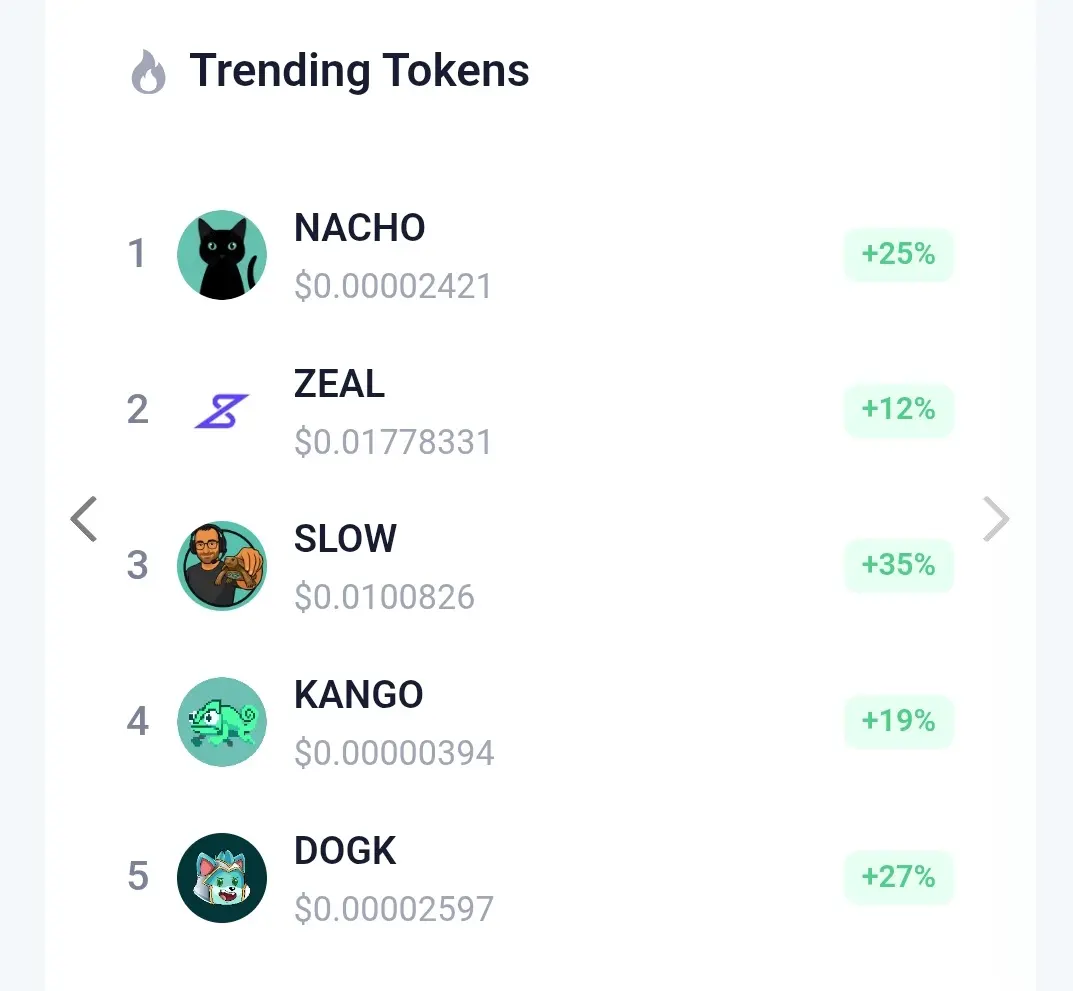Viewport: 1073px width, 991px height.
Task: Click the ZEAL purple logo icon
Action: pos(221,411)
